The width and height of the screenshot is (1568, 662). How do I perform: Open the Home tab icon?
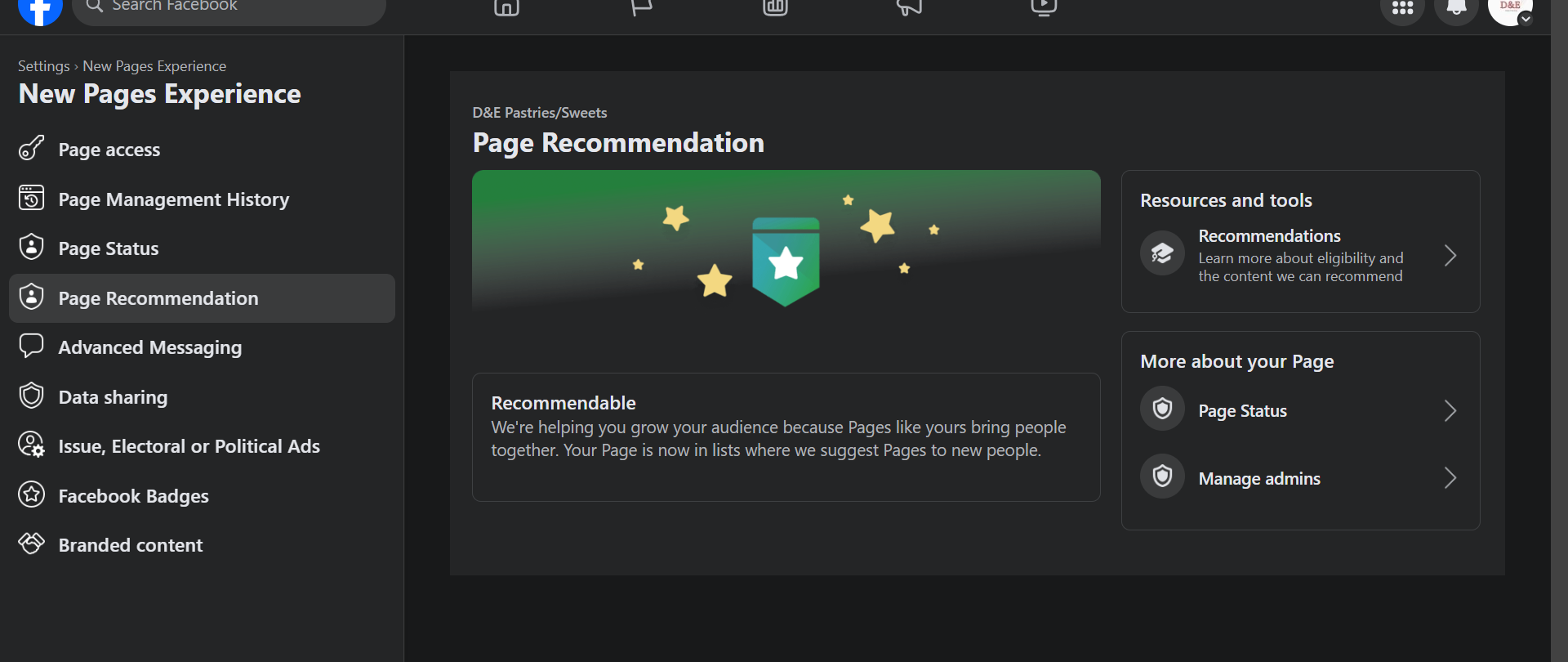(x=506, y=8)
